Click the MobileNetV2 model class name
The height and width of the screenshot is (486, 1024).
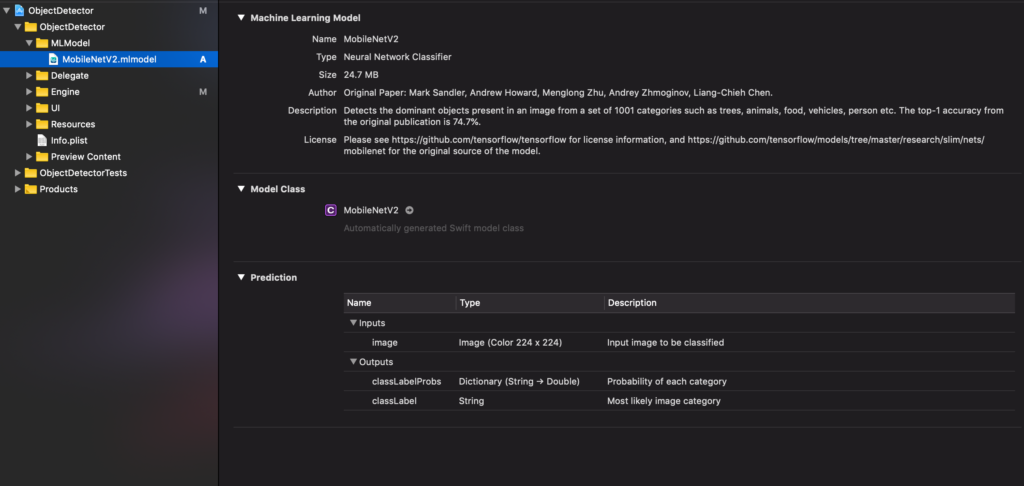tap(371, 210)
